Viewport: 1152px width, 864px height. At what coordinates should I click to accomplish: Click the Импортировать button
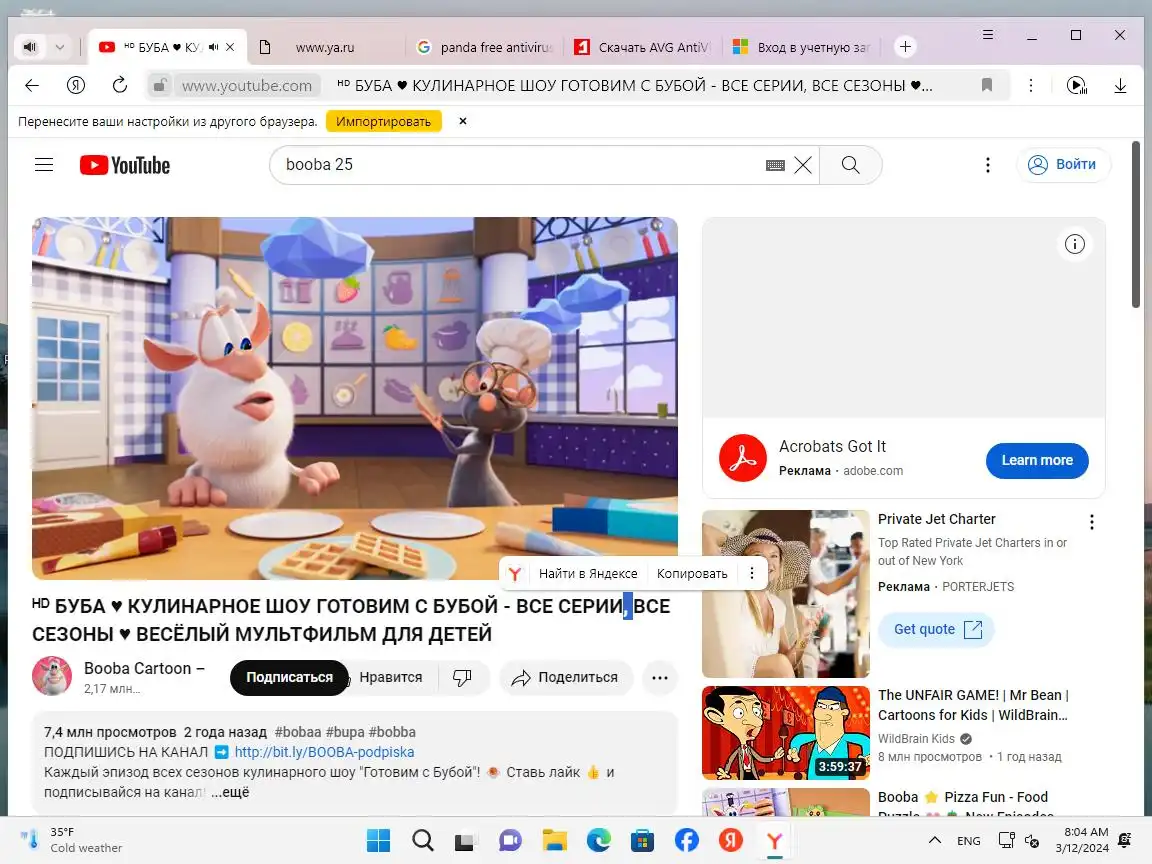pyautogui.click(x=384, y=121)
